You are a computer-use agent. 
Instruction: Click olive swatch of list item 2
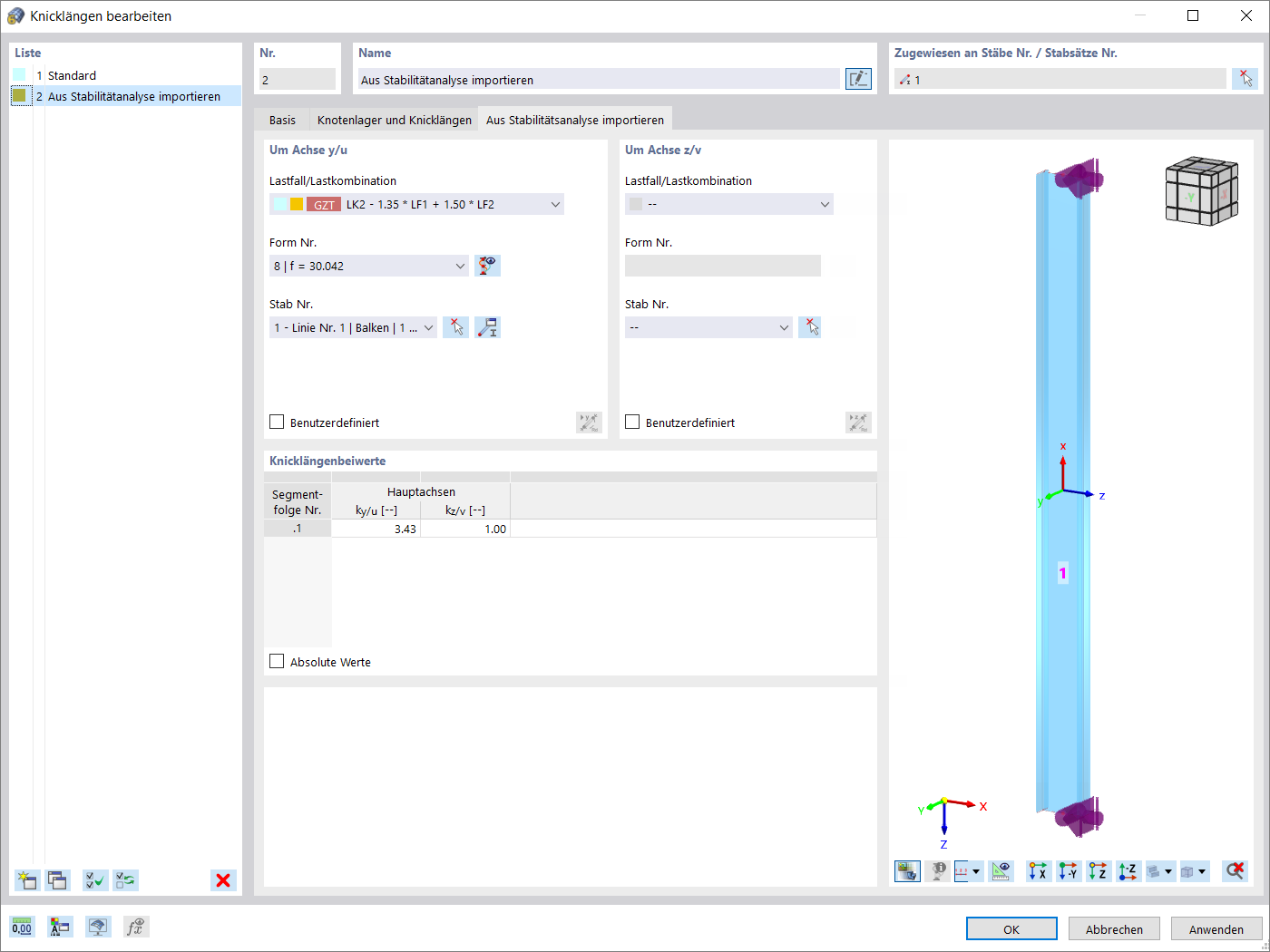coord(19,95)
